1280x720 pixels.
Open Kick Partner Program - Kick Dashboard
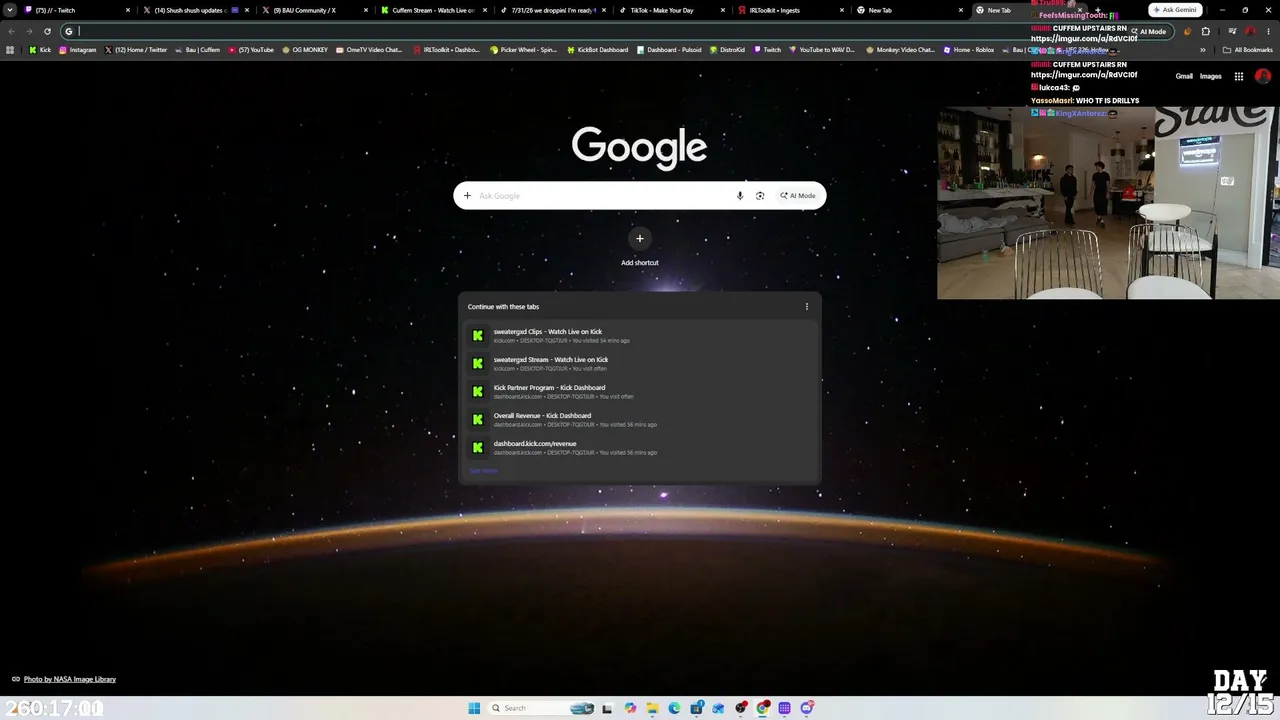[x=640, y=392]
